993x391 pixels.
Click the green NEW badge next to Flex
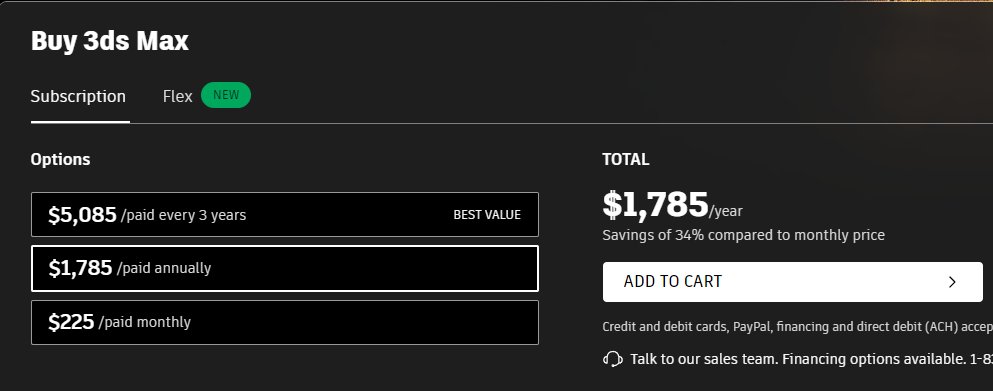(226, 95)
